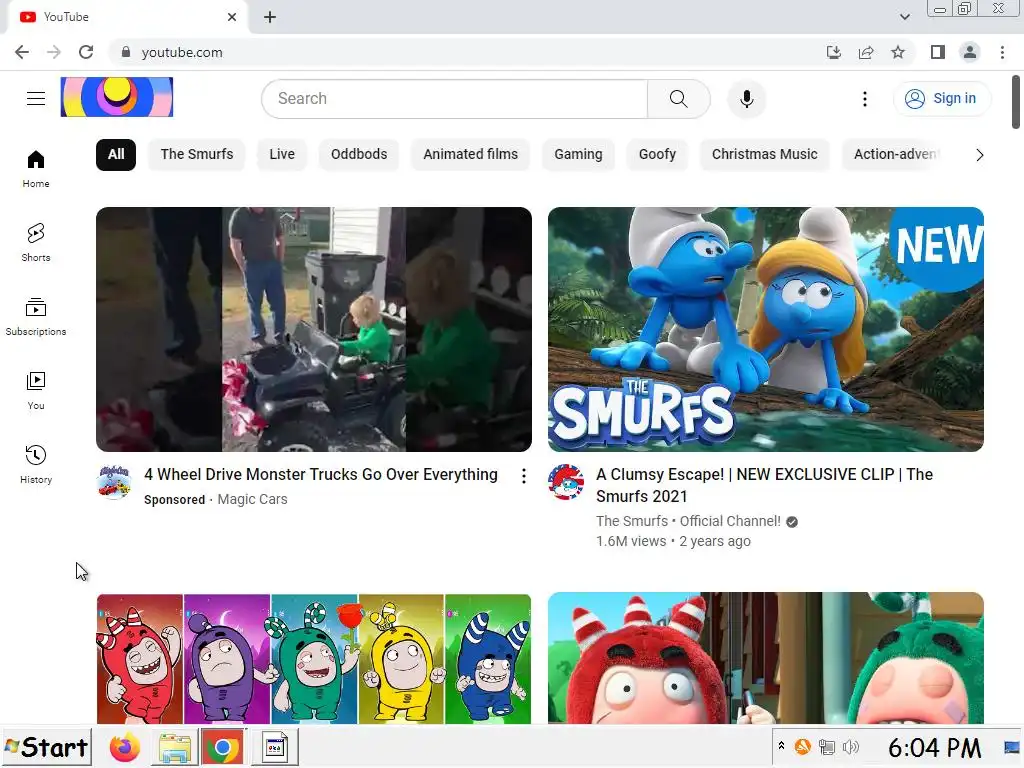Open file explorer from taskbar
The width and height of the screenshot is (1024, 768).
click(174, 748)
